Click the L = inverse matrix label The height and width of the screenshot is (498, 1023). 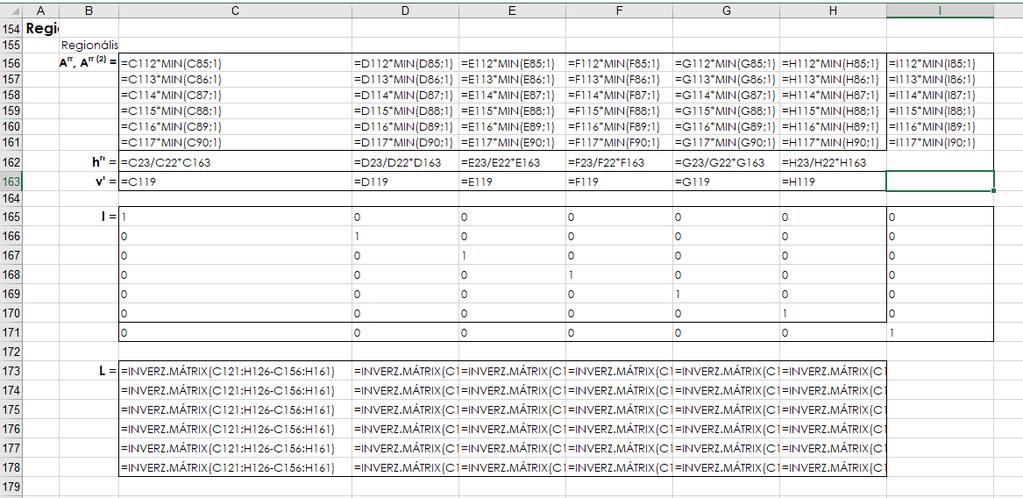[108, 371]
